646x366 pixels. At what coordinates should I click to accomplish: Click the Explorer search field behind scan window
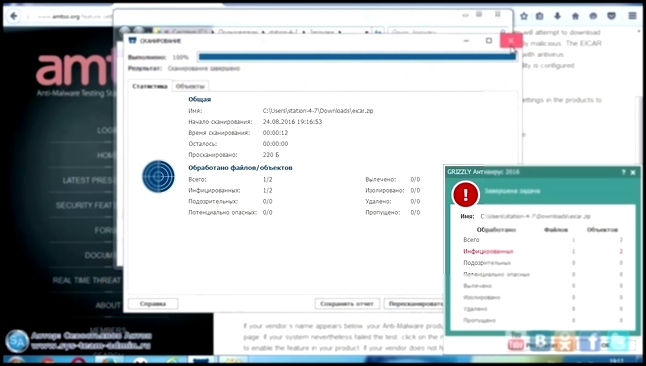click(447, 32)
